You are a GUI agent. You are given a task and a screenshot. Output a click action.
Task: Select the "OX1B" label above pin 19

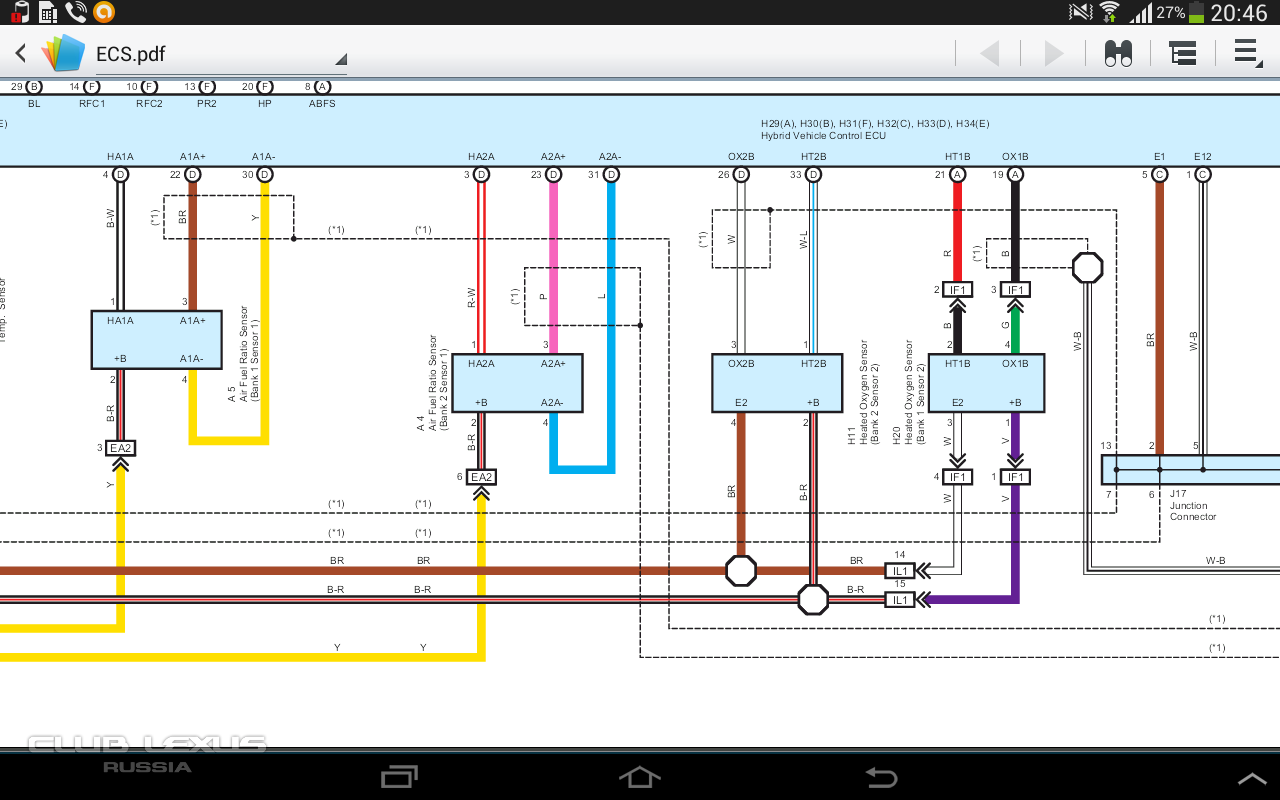pyautogui.click(x=1015, y=157)
